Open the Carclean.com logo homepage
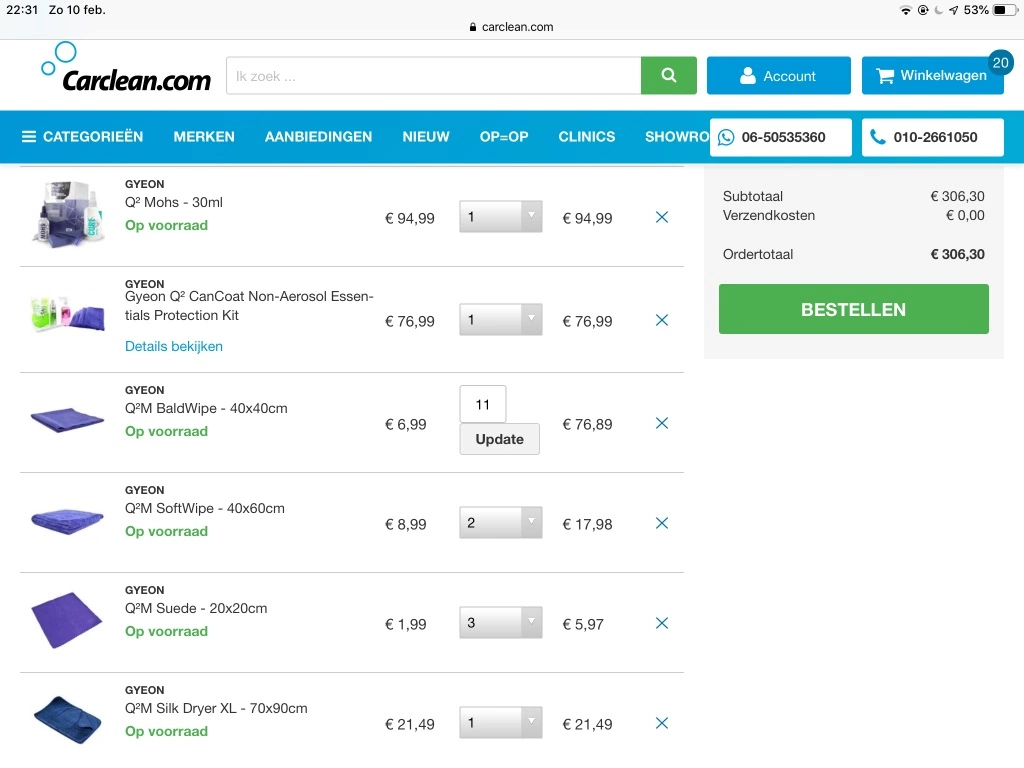The height and width of the screenshot is (768, 1024). coord(126,68)
